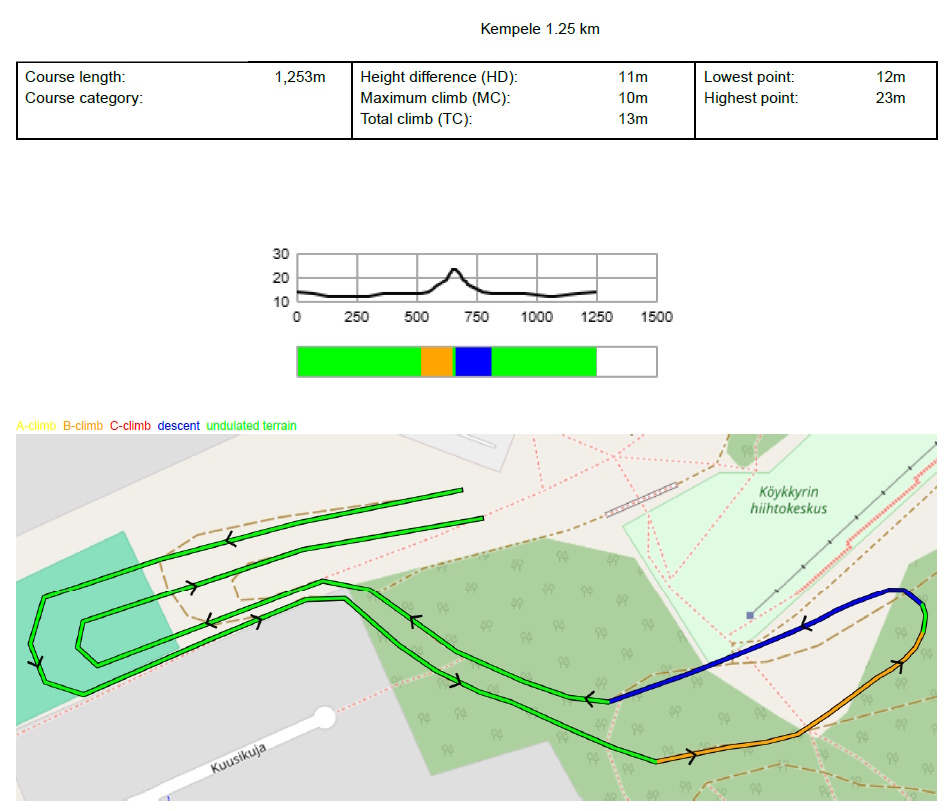949x811 pixels.
Task: Click the B-climb legend label
Action: pos(83,426)
